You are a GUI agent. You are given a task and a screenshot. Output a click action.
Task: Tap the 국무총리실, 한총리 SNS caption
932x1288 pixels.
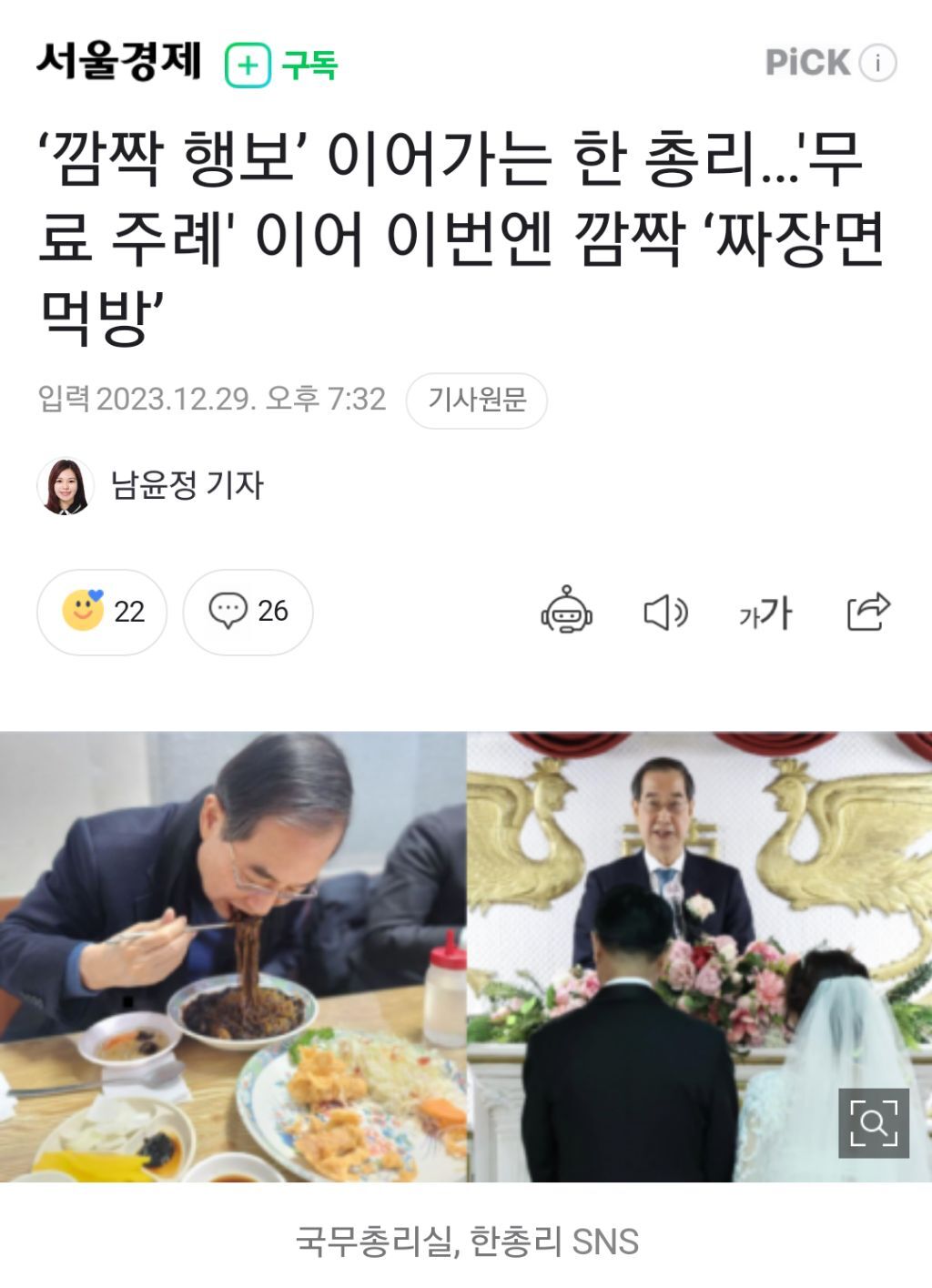pos(467,1242)
